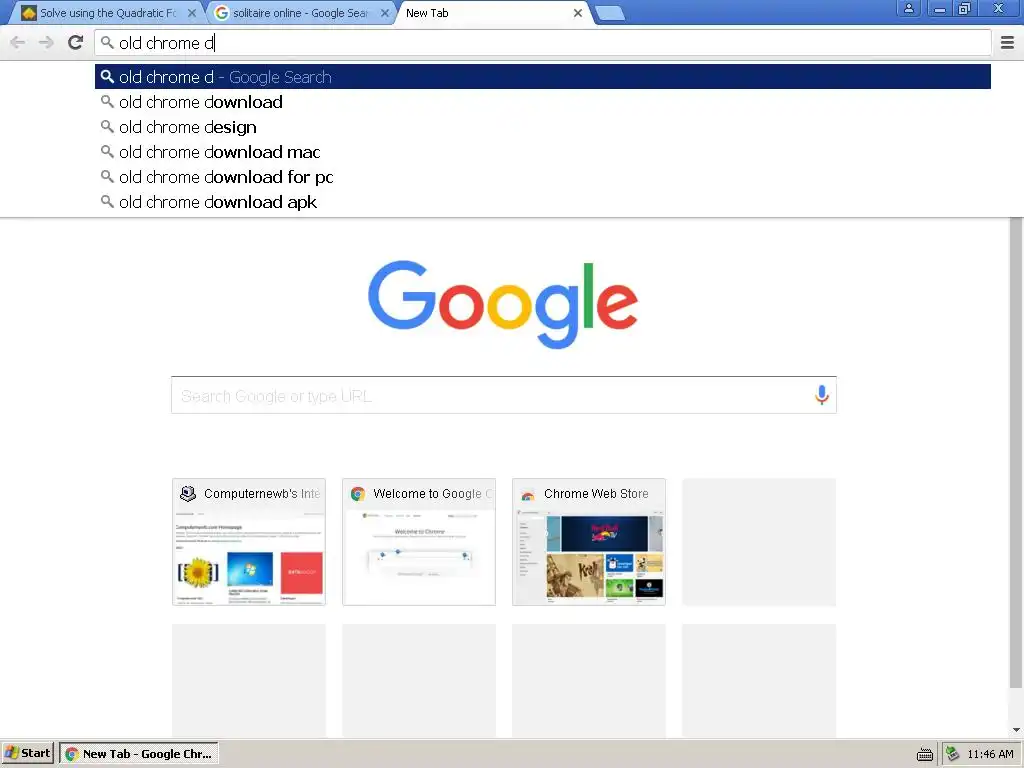The height and width of the screenshot is (768, 1024).
Task: Reload the page with refresh icon
Action: (76, 42)
